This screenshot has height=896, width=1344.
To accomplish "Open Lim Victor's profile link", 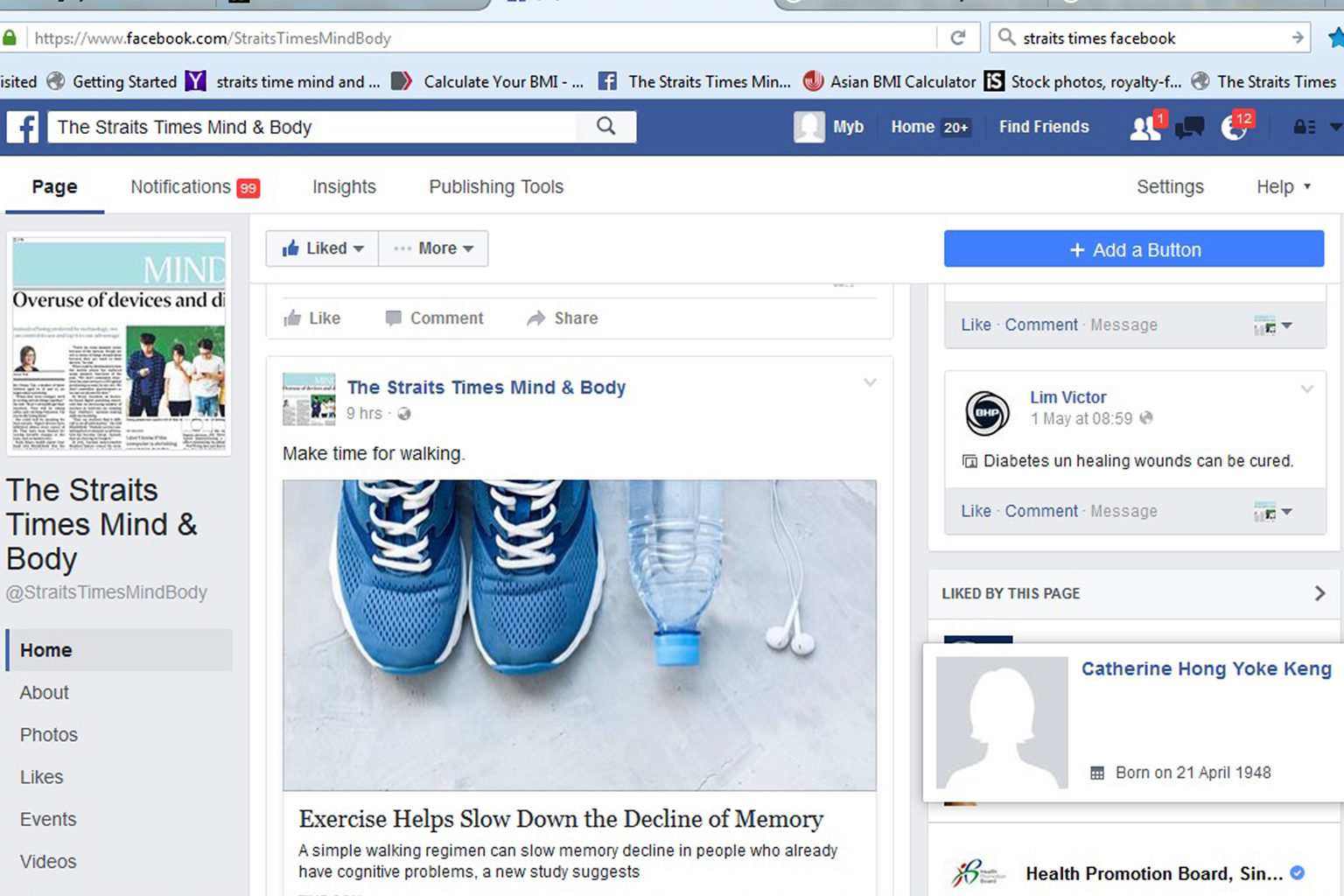I will click(1067, 397).
